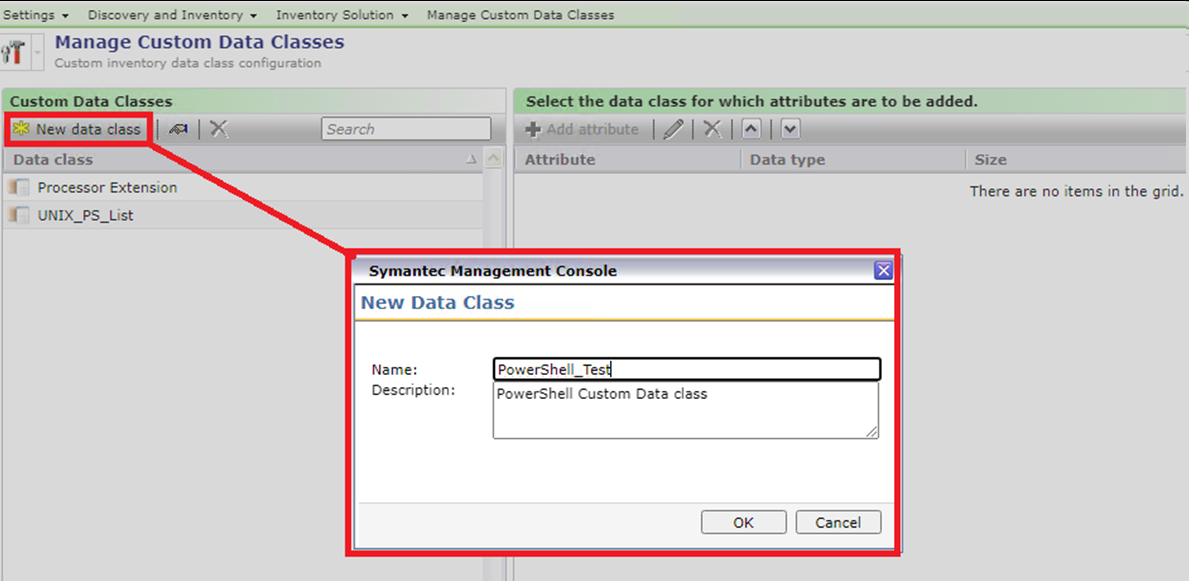The image size is (1189, 581).
Task: Click the Processor Extension row icon
Action: [x=20, y=187]
